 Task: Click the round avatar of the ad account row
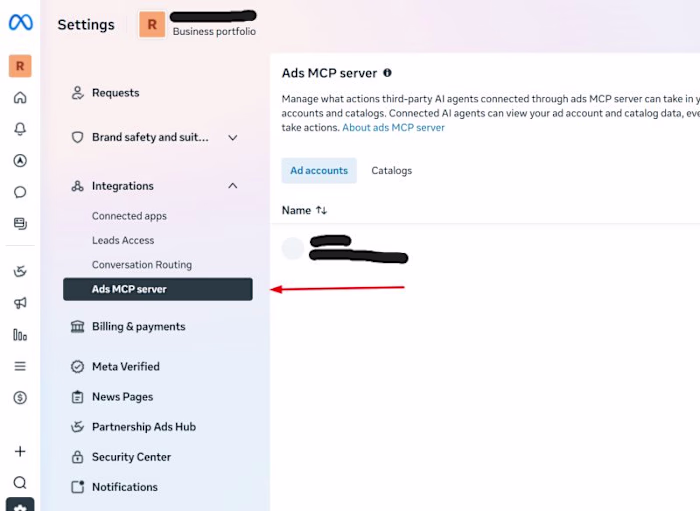(293, 249)
